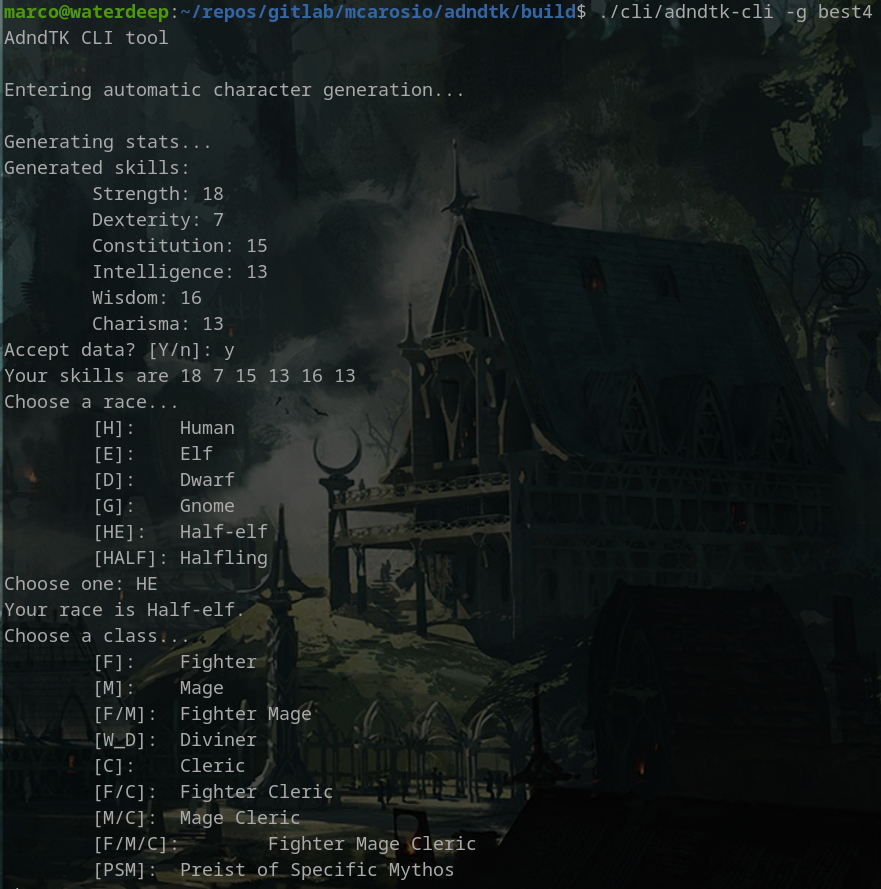Viewport: 881px width, 889px height.
Task: Select the [F/M] Fighter Mage class option
Action: click(201, 714)
